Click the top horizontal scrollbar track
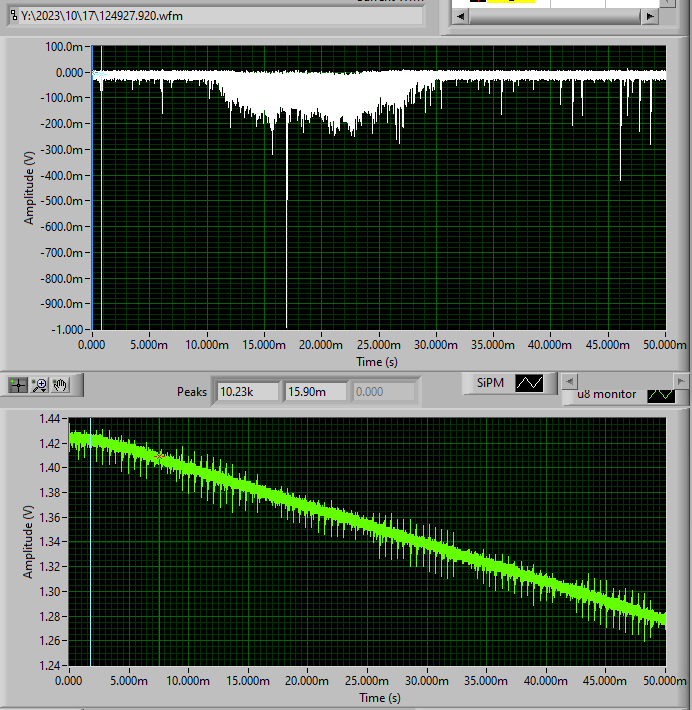 pos(555,17)
